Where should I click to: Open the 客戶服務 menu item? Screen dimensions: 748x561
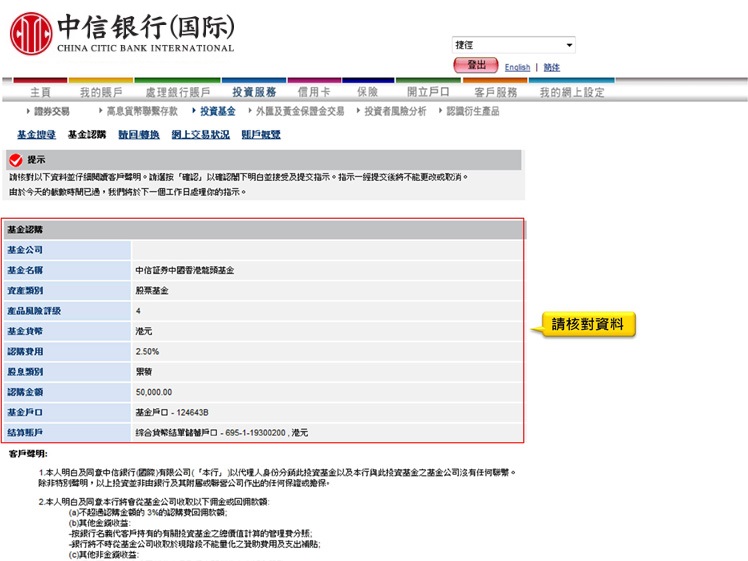click(x=496, y=92)
